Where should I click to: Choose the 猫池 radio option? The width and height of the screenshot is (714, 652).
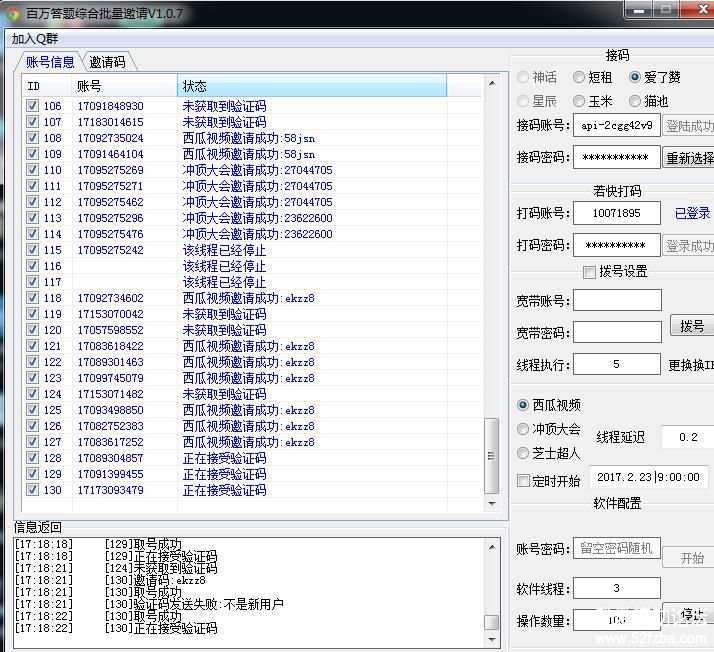click(x=635, y=101)
